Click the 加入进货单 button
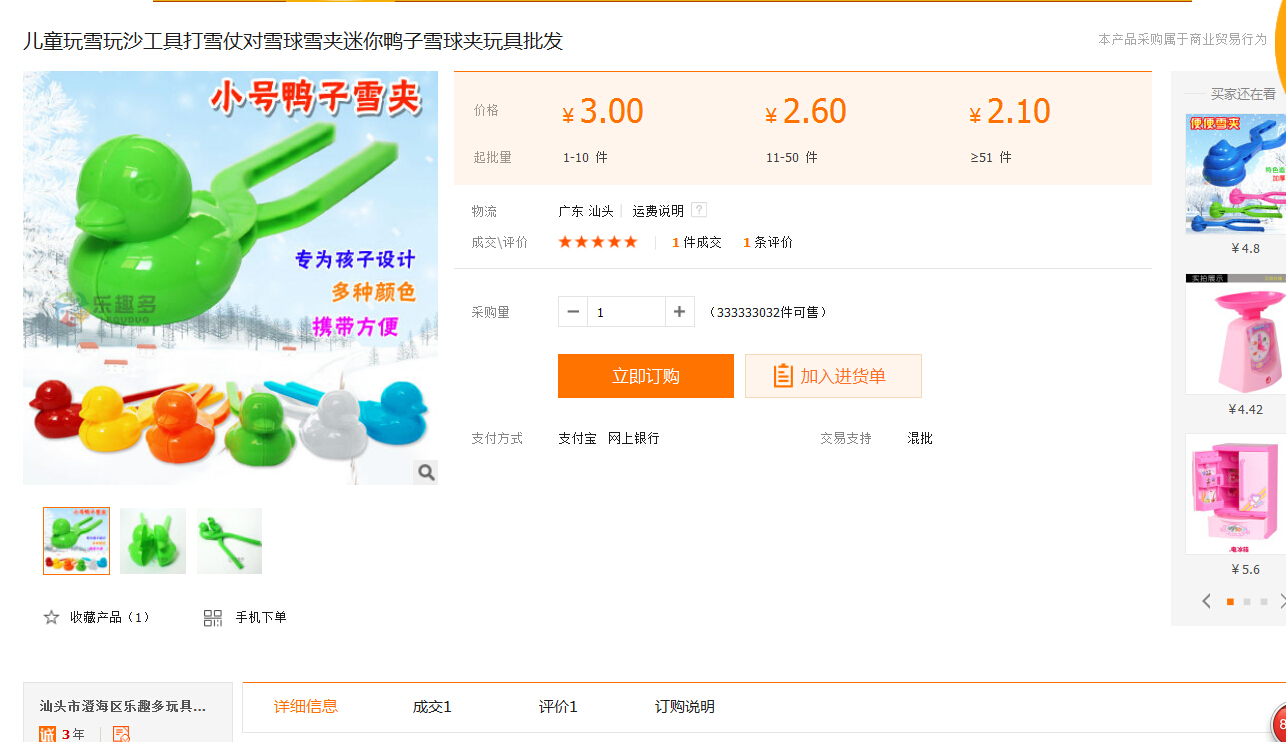The width and height of the screenshot is (1286, 742). (833, 376)
